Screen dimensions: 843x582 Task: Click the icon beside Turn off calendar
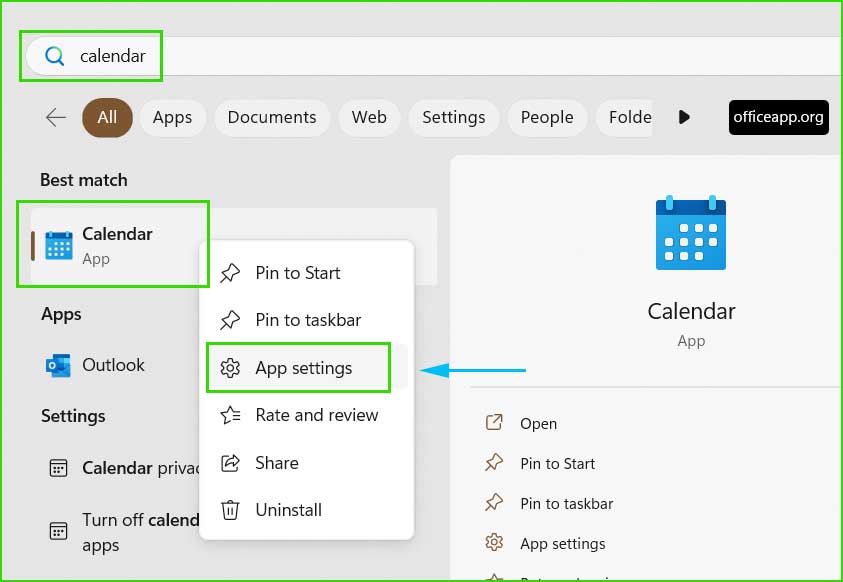[59, 531]
